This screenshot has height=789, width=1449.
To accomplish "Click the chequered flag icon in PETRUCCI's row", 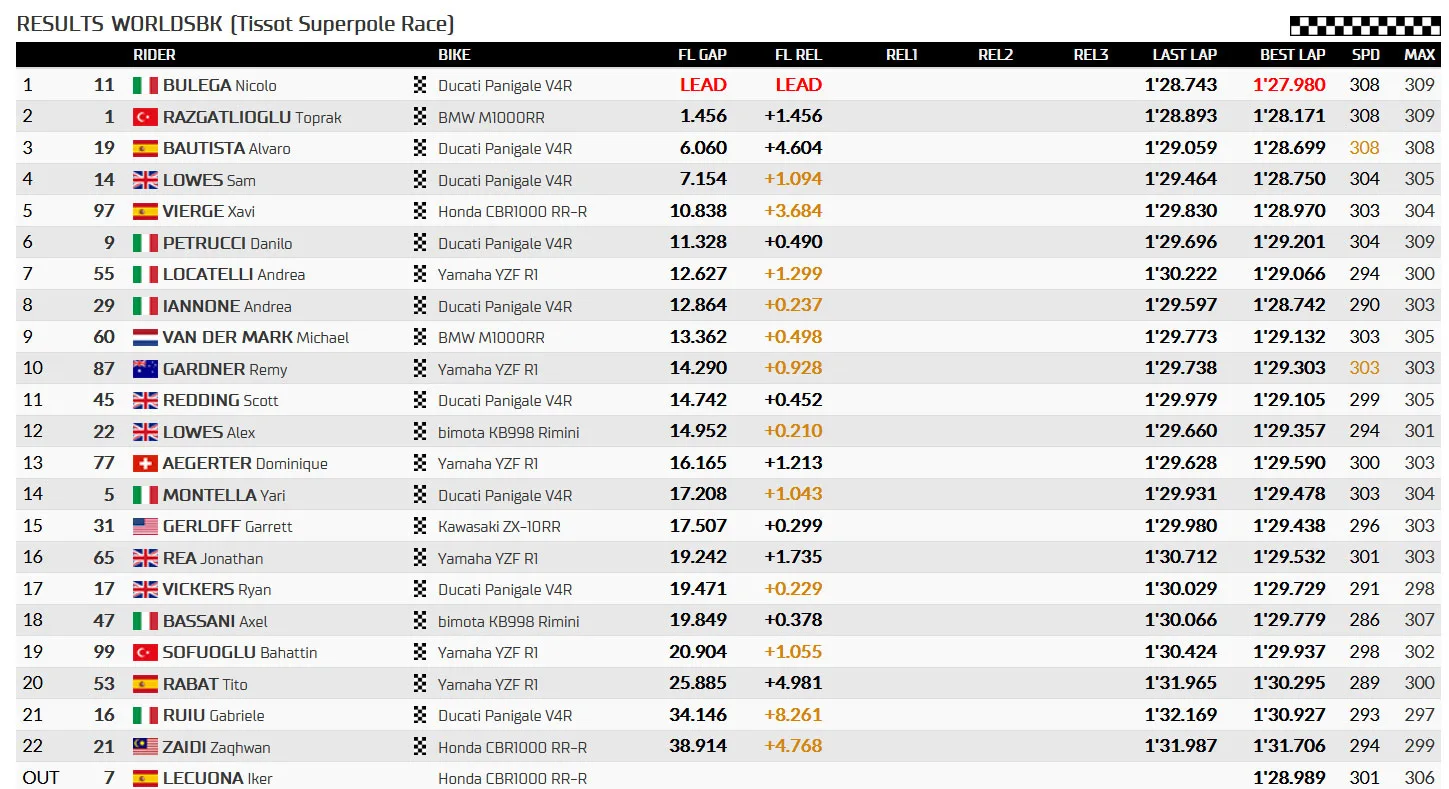I will pos(420,243).
